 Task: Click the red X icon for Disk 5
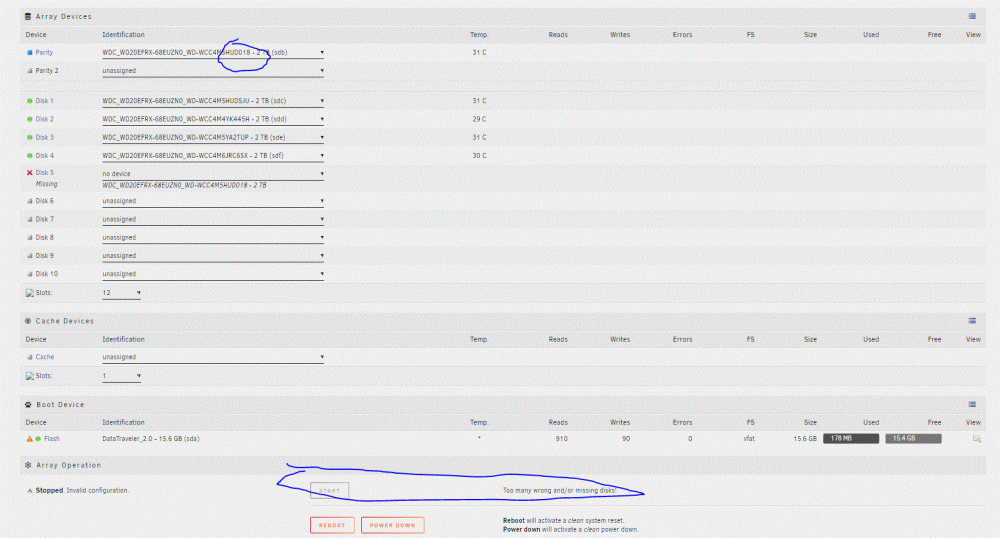pyautogui.click(x=29, y=173)
